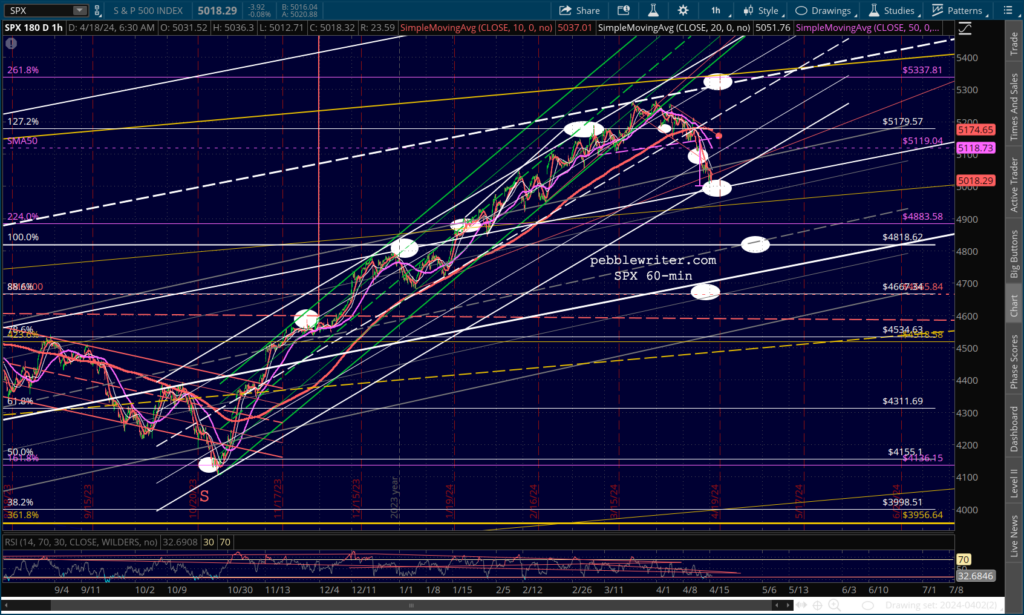
Task: Click the scrollbar right arrow
Action: coord(789,605)
